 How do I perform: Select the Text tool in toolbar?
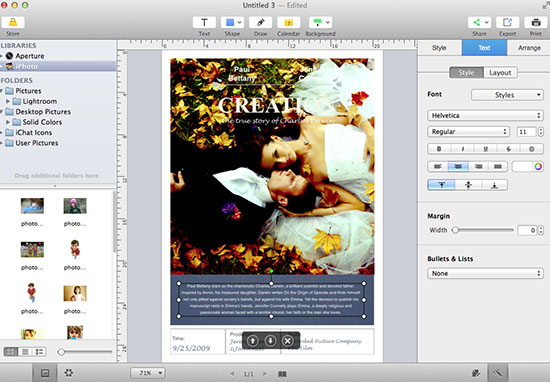pyautogui.click(x=204, y=22)
